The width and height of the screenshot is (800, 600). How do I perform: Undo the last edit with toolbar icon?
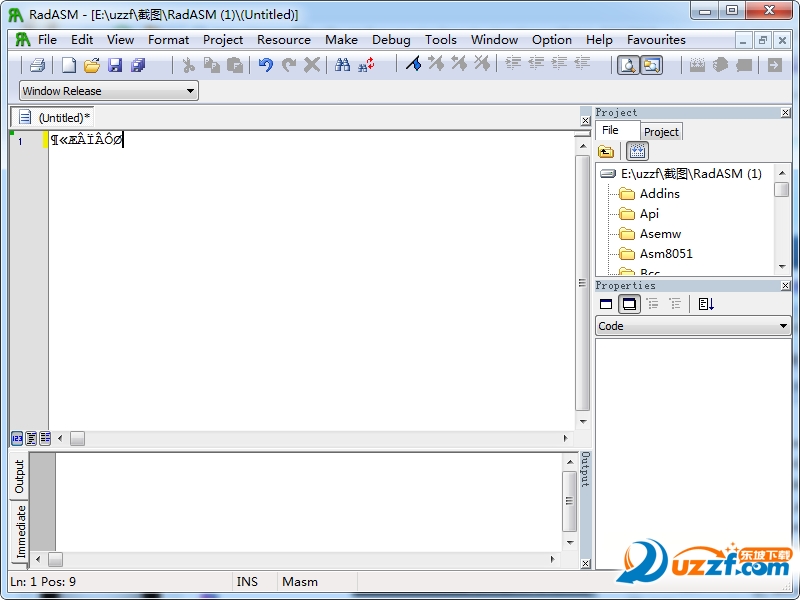265,65
